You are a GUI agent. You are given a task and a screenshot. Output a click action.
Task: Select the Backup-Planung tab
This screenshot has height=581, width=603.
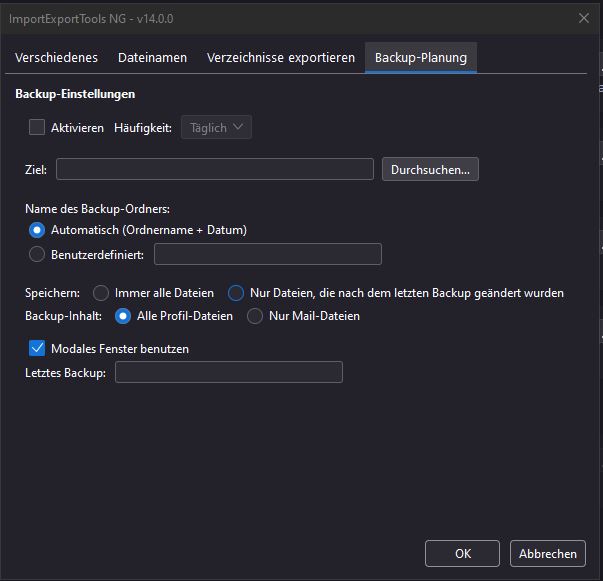pos(421,58)
